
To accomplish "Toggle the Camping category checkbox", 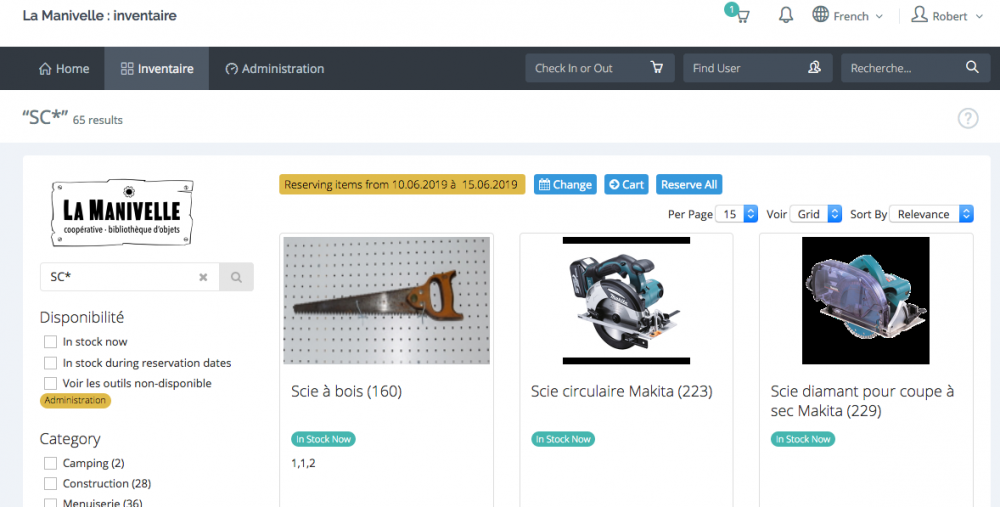I will pos(50,463).
